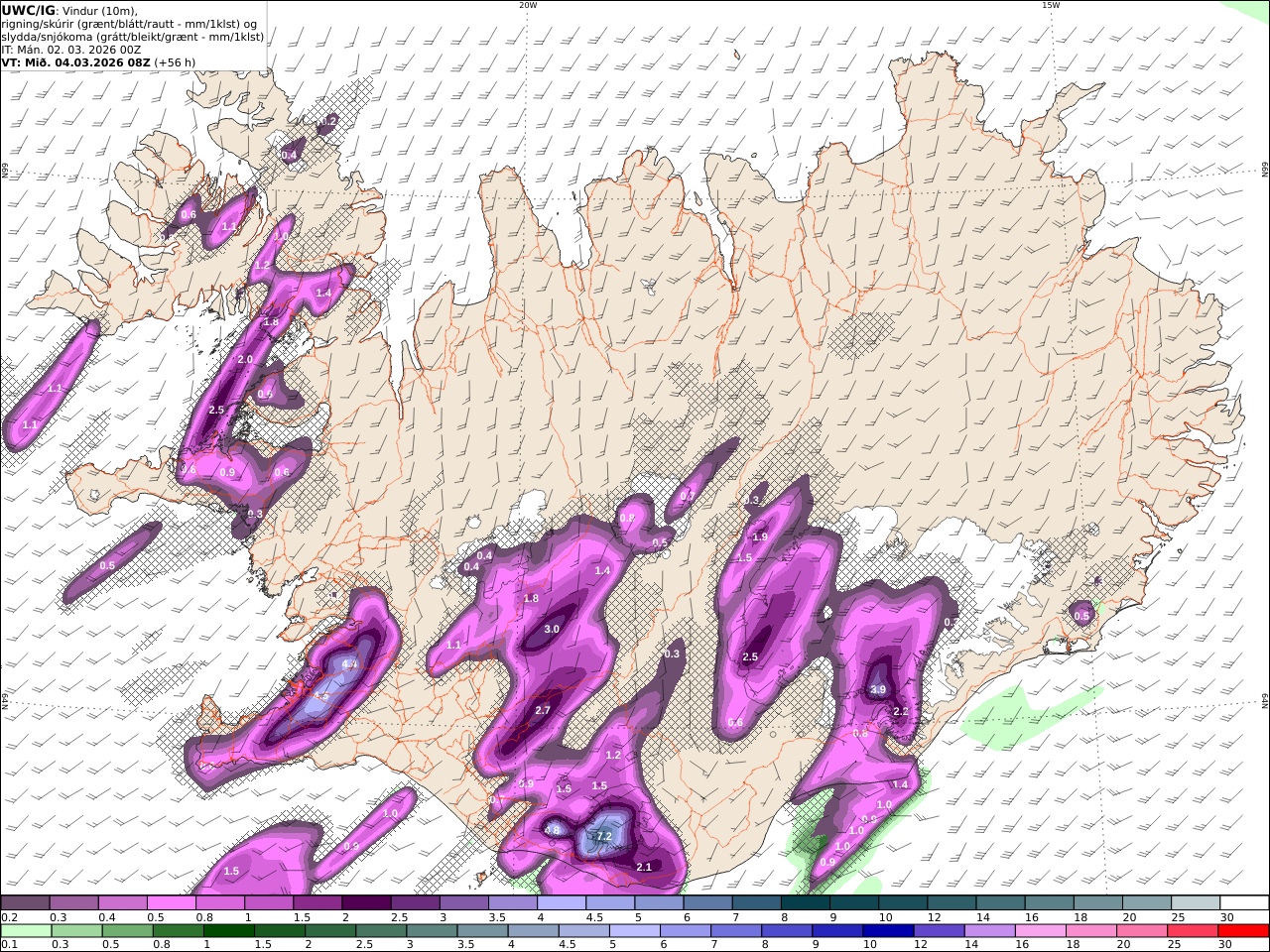Click the 4.8 precipitation value on map

(x=553, y=830)
